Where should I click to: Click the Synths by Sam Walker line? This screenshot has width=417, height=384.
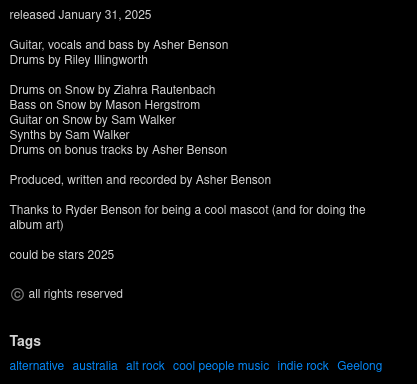69,135
